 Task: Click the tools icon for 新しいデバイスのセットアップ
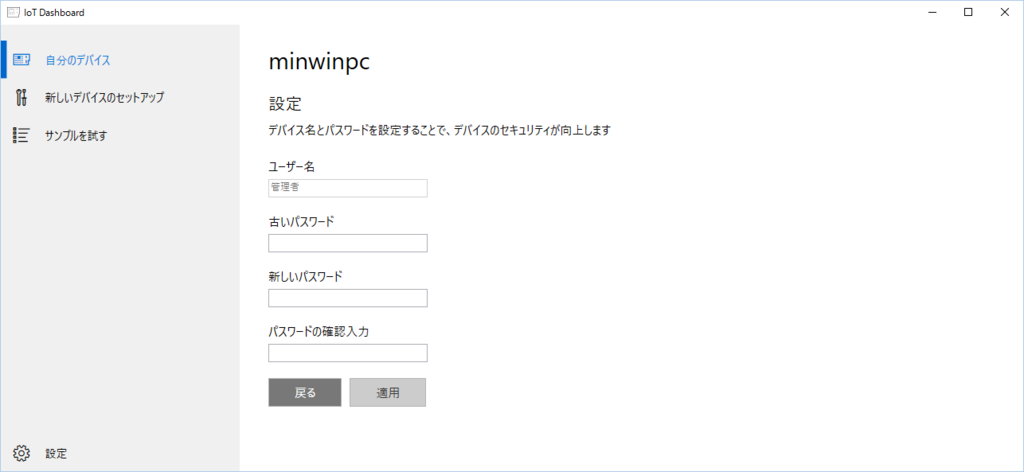tap(21, 98)
